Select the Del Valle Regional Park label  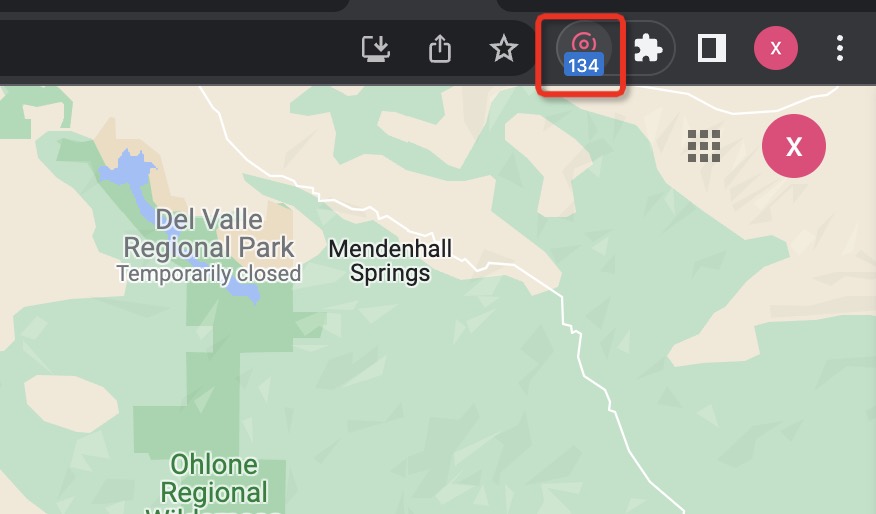(208, 234)
